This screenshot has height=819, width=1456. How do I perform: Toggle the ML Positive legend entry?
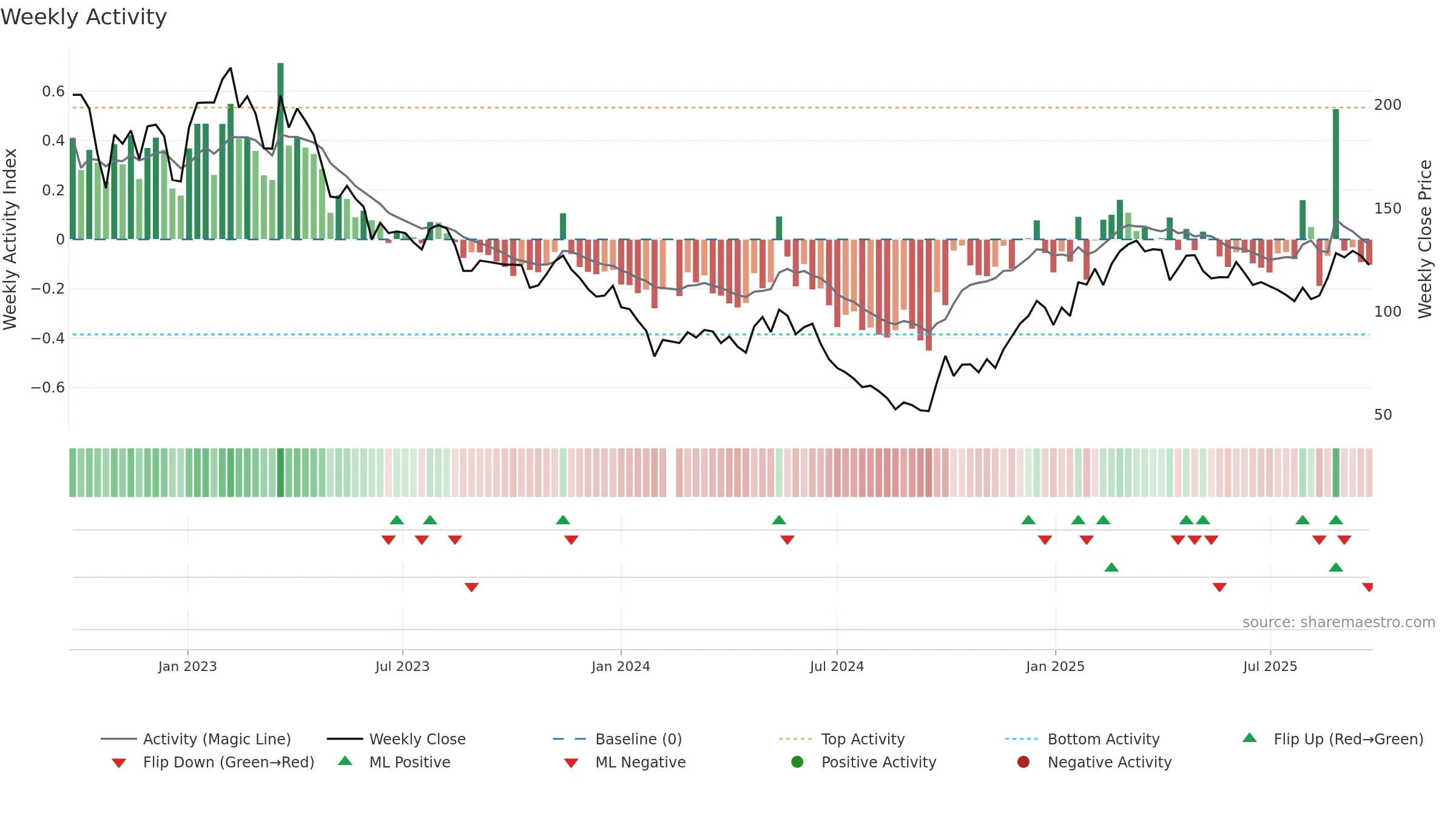(394, 762)
